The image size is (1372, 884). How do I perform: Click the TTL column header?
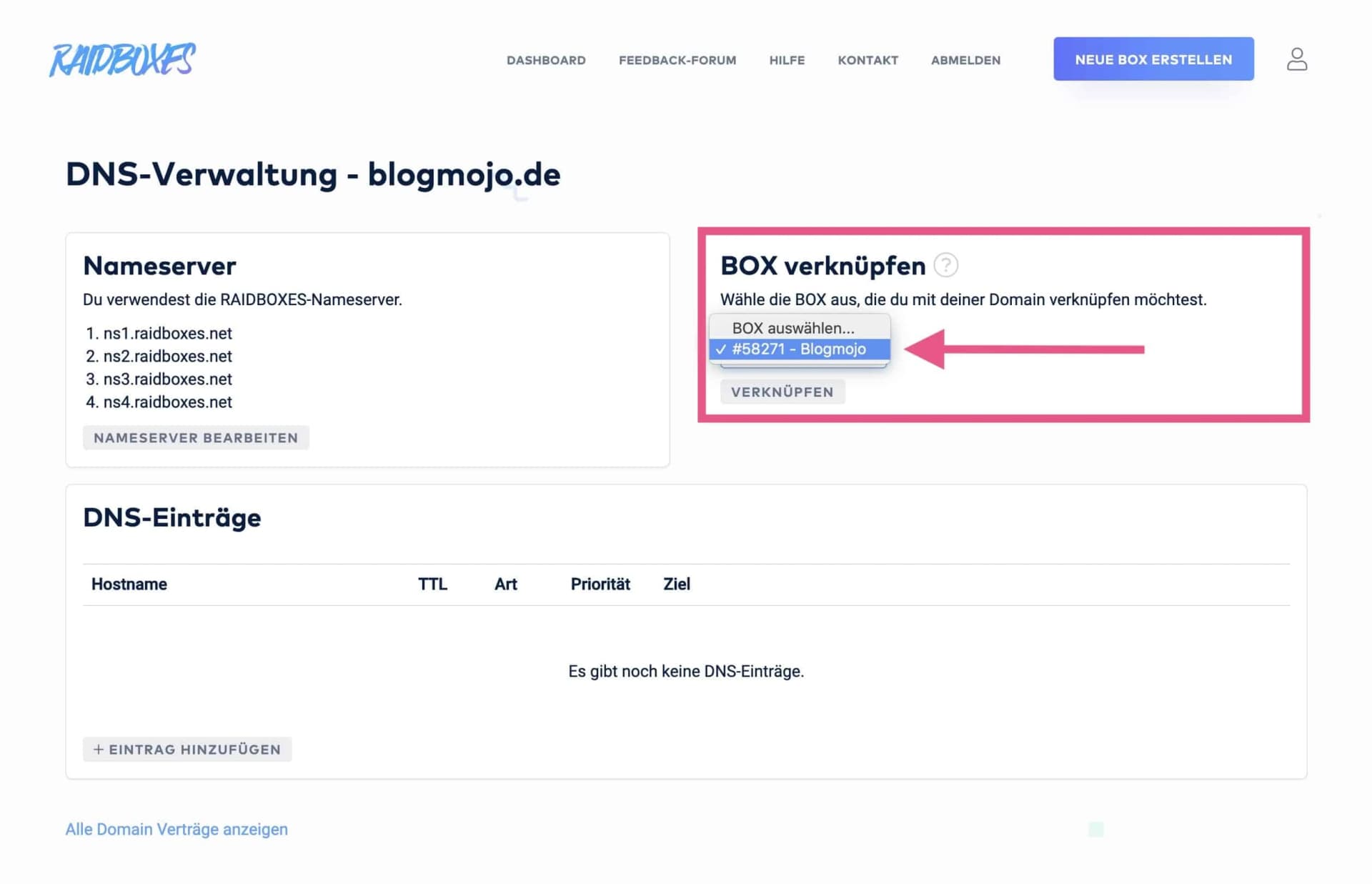click(x=433, y=584)
